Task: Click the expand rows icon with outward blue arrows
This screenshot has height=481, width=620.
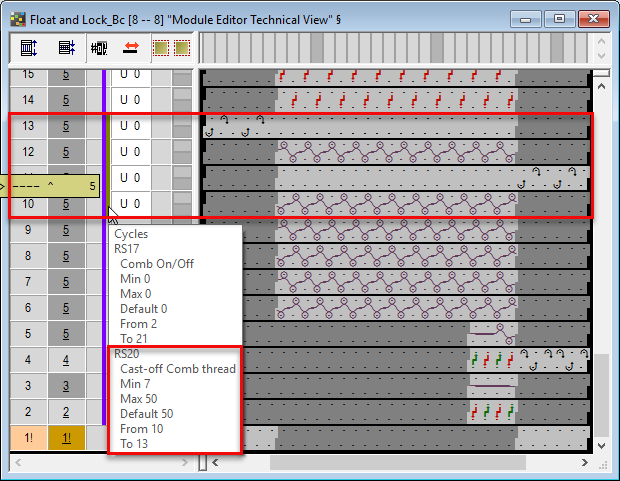Action: 29,47
